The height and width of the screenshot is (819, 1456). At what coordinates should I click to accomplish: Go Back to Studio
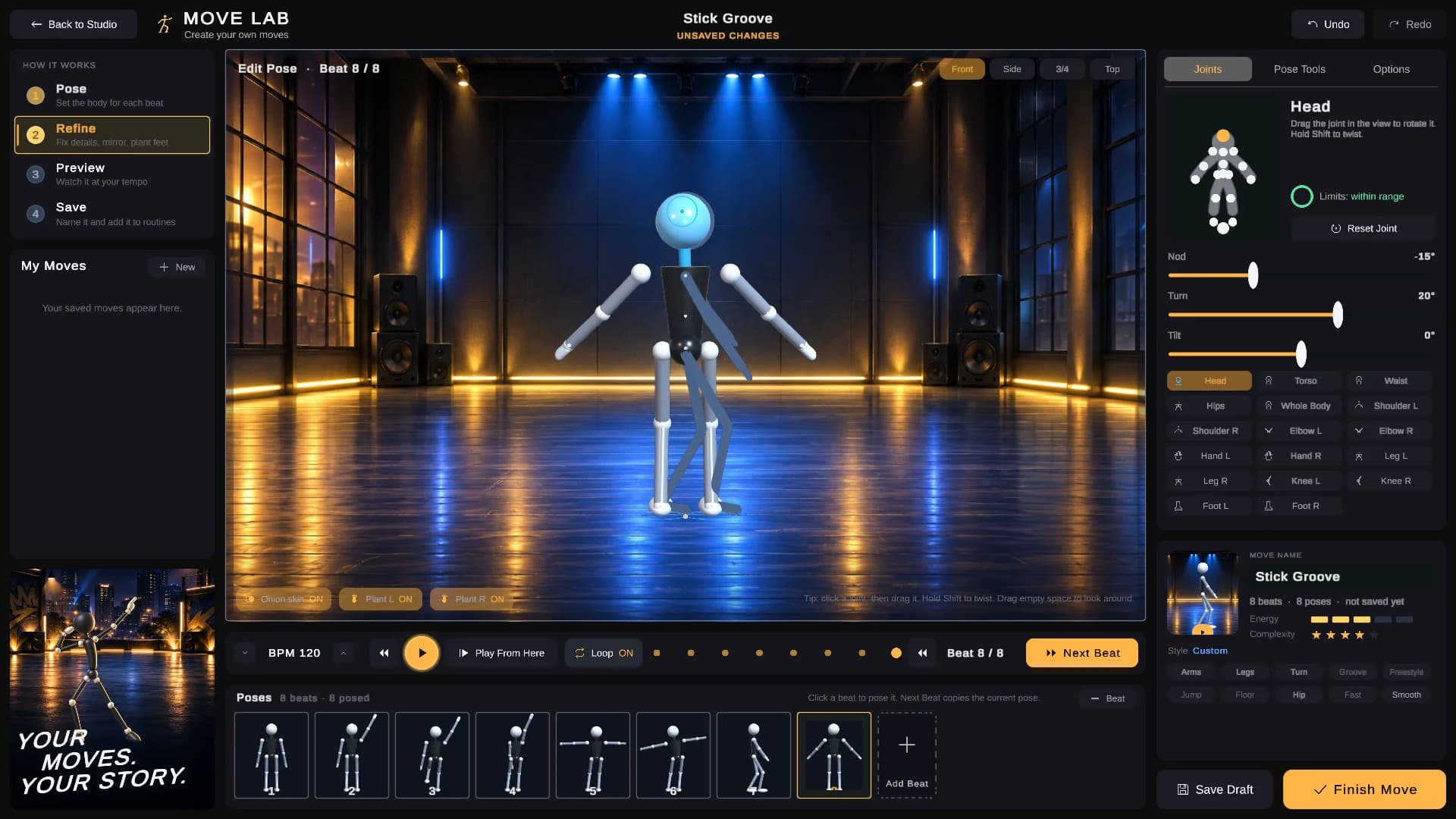pyautogui.click(x=74, y=24)
